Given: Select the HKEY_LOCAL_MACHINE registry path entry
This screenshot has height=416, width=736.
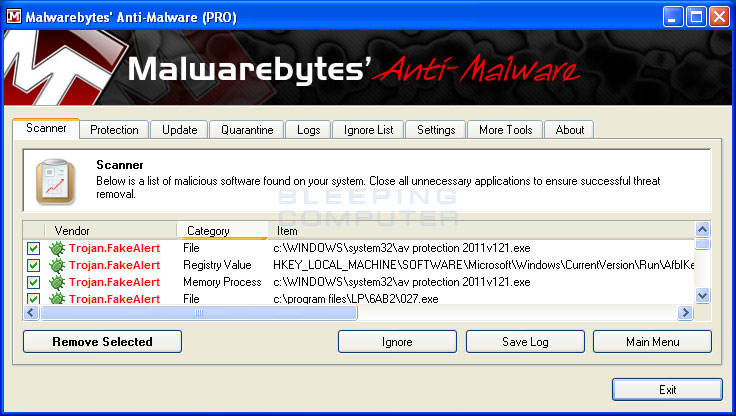Looking at the screenshot, I should [483, 265].
